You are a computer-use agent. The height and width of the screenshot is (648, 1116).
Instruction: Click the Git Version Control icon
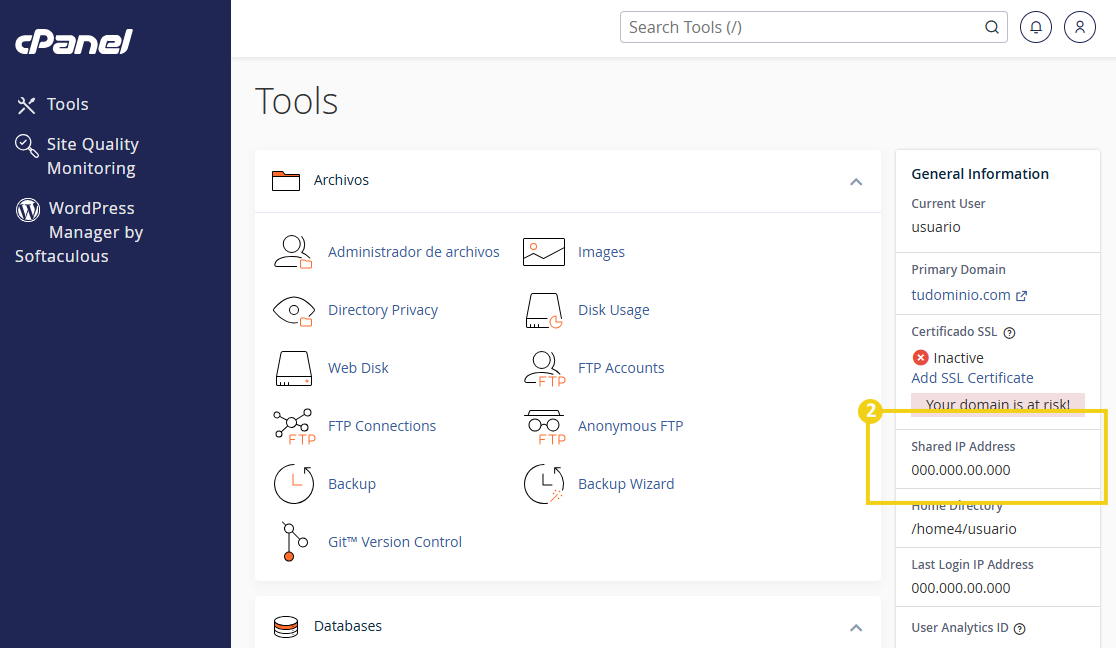[x=294, y=542]
